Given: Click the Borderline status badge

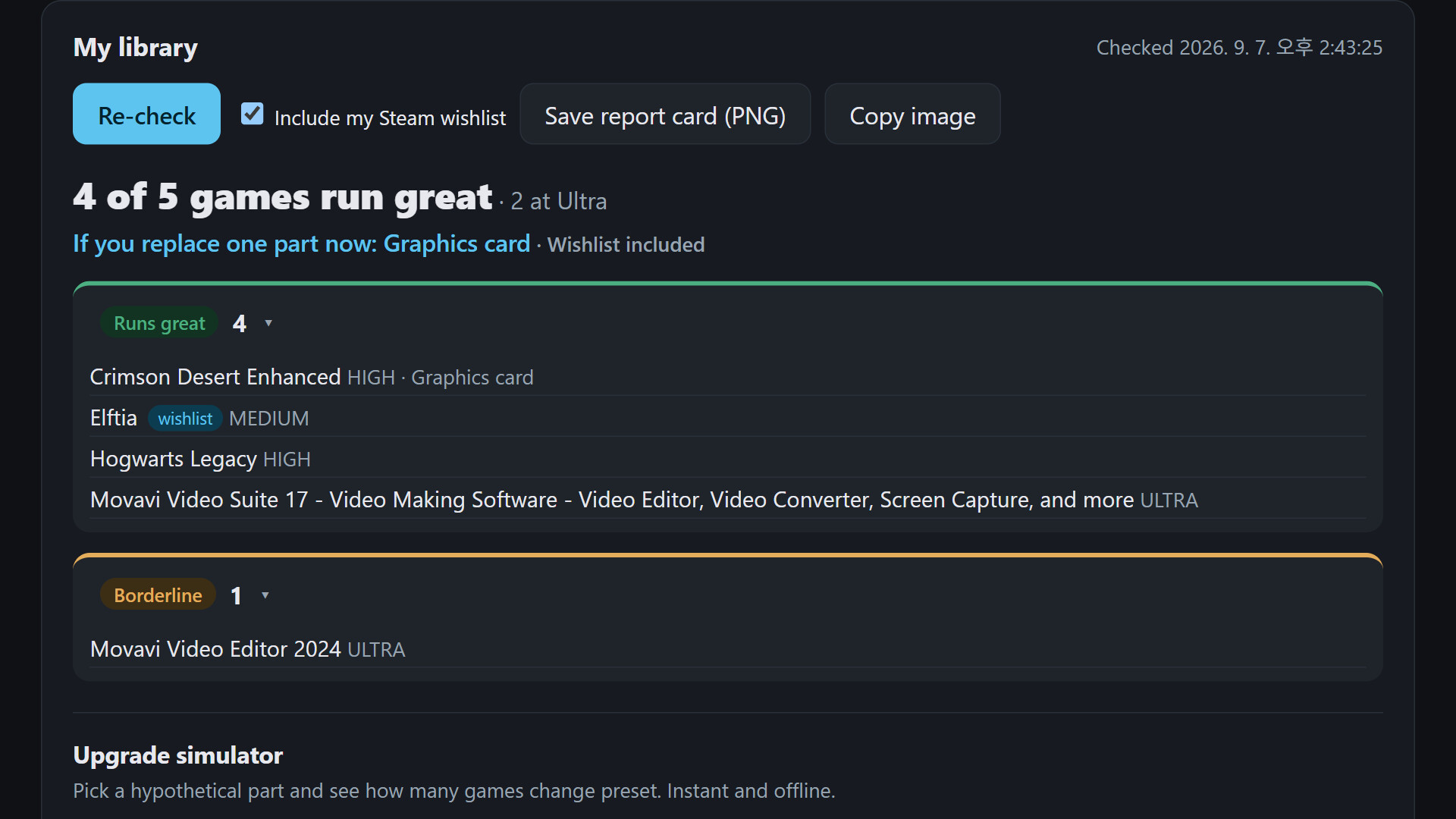Looking at the screenshot, I should click(x=158, y=596).
